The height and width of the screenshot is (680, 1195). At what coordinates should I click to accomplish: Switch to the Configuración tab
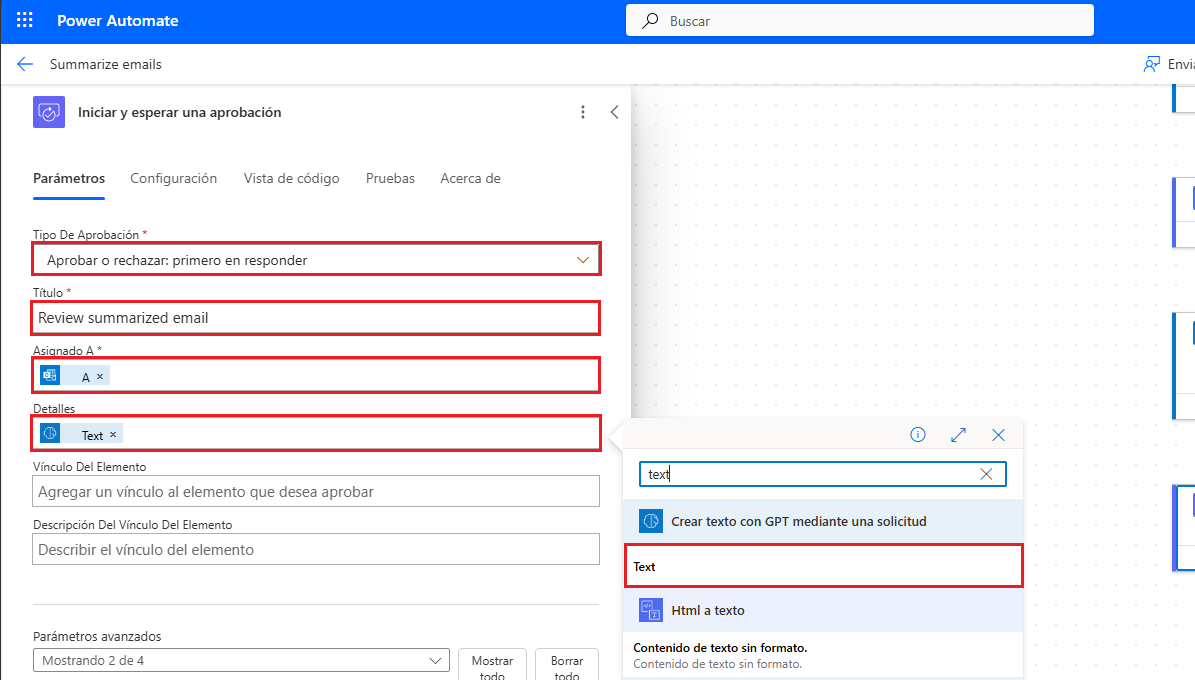174,178
